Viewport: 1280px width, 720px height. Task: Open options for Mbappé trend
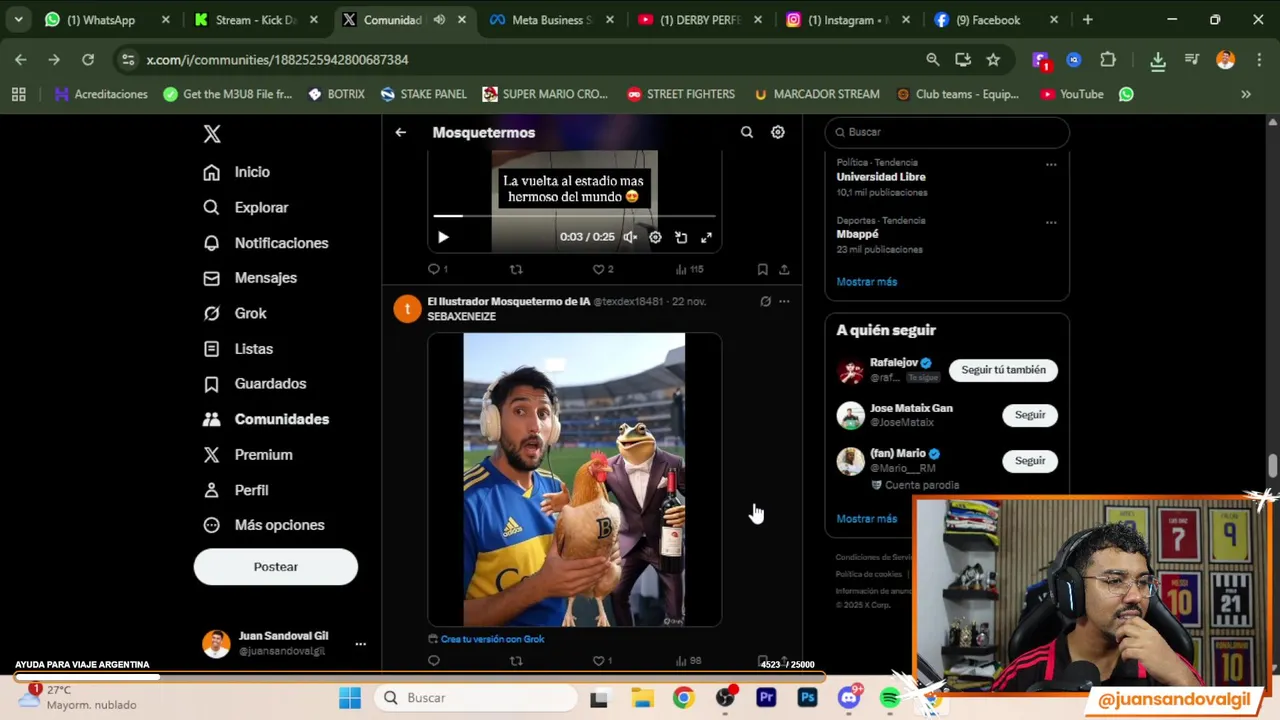point(1051,223)
